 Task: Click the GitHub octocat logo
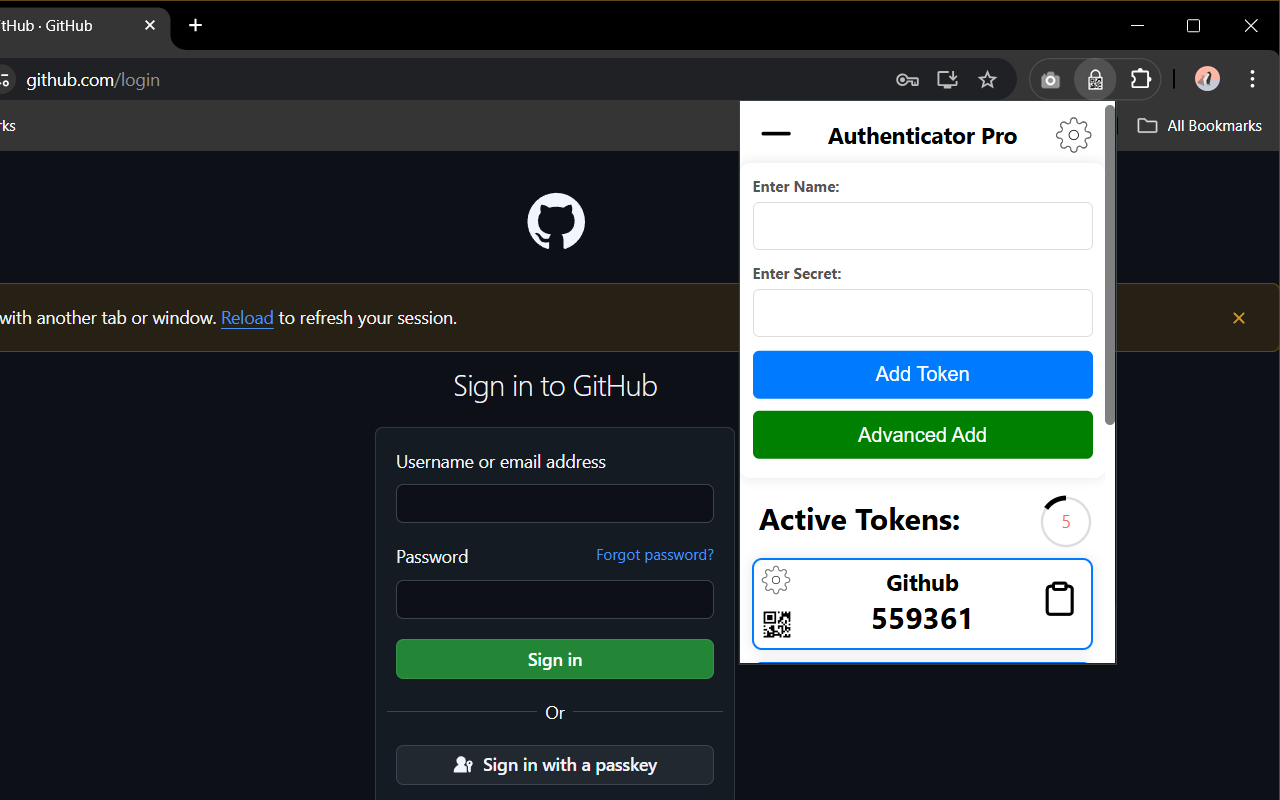[x=555, y=221]
